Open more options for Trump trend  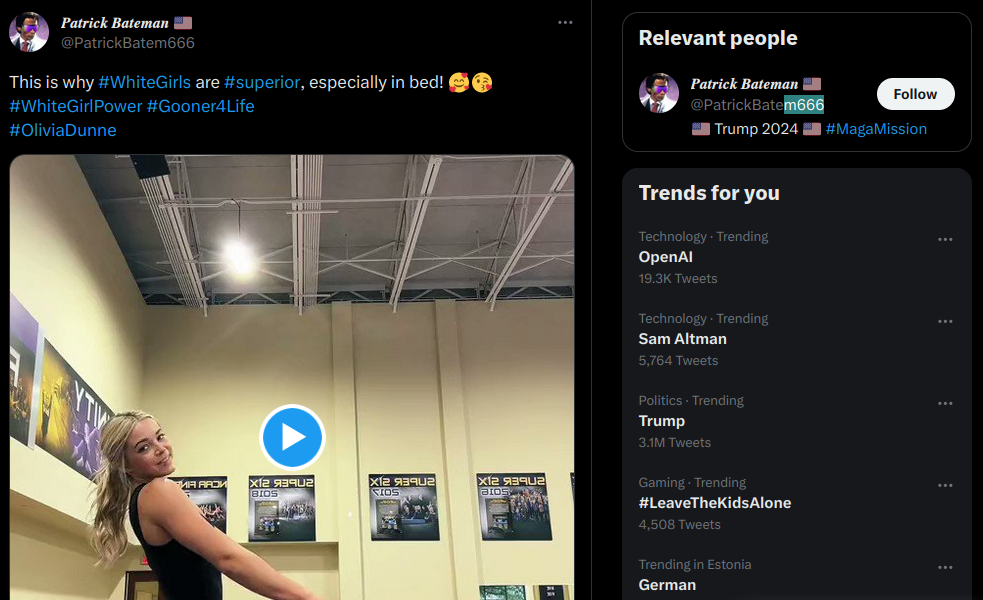click(x=945, y=403)
